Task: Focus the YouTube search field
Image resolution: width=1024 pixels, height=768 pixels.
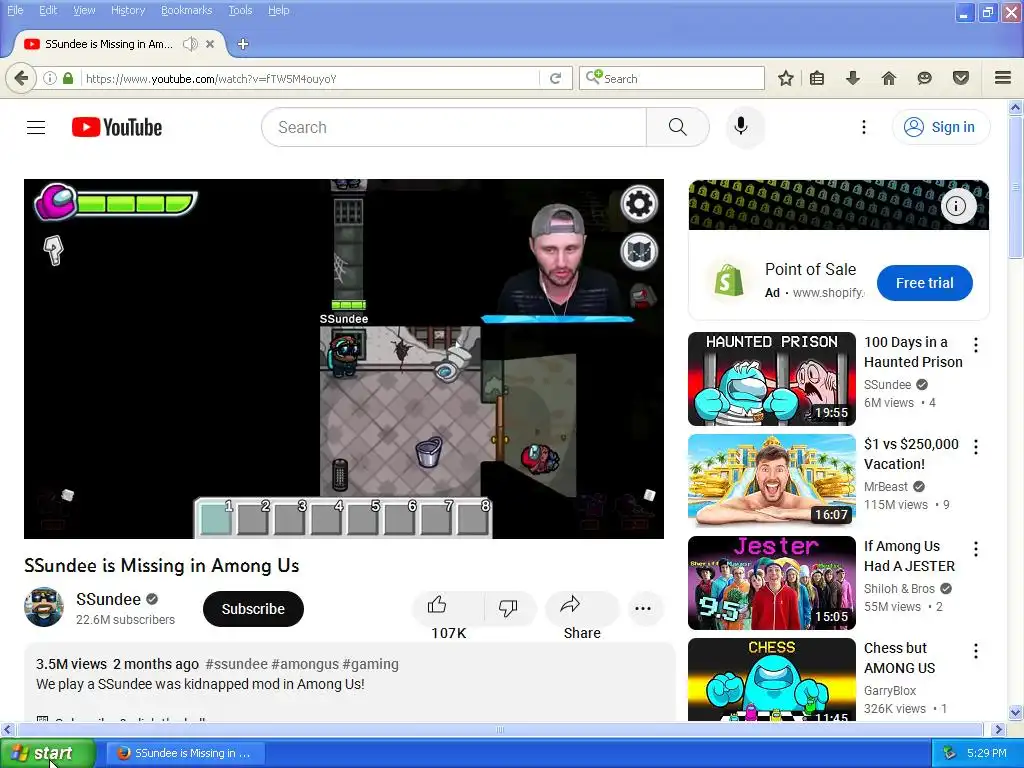Action: (x=454, y=127)
